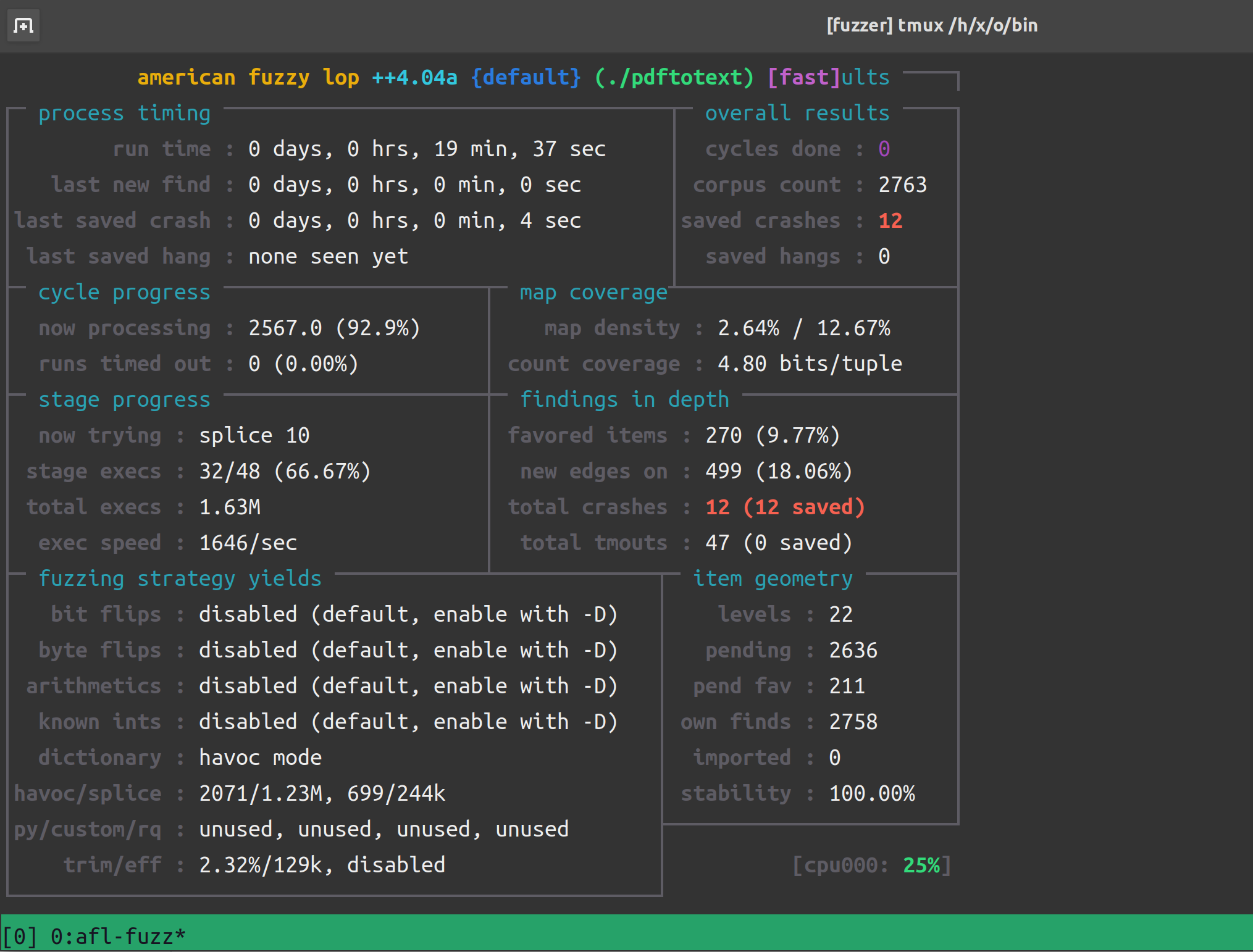
Task: Click the process timing section header
Action: (x=124, y=113)
